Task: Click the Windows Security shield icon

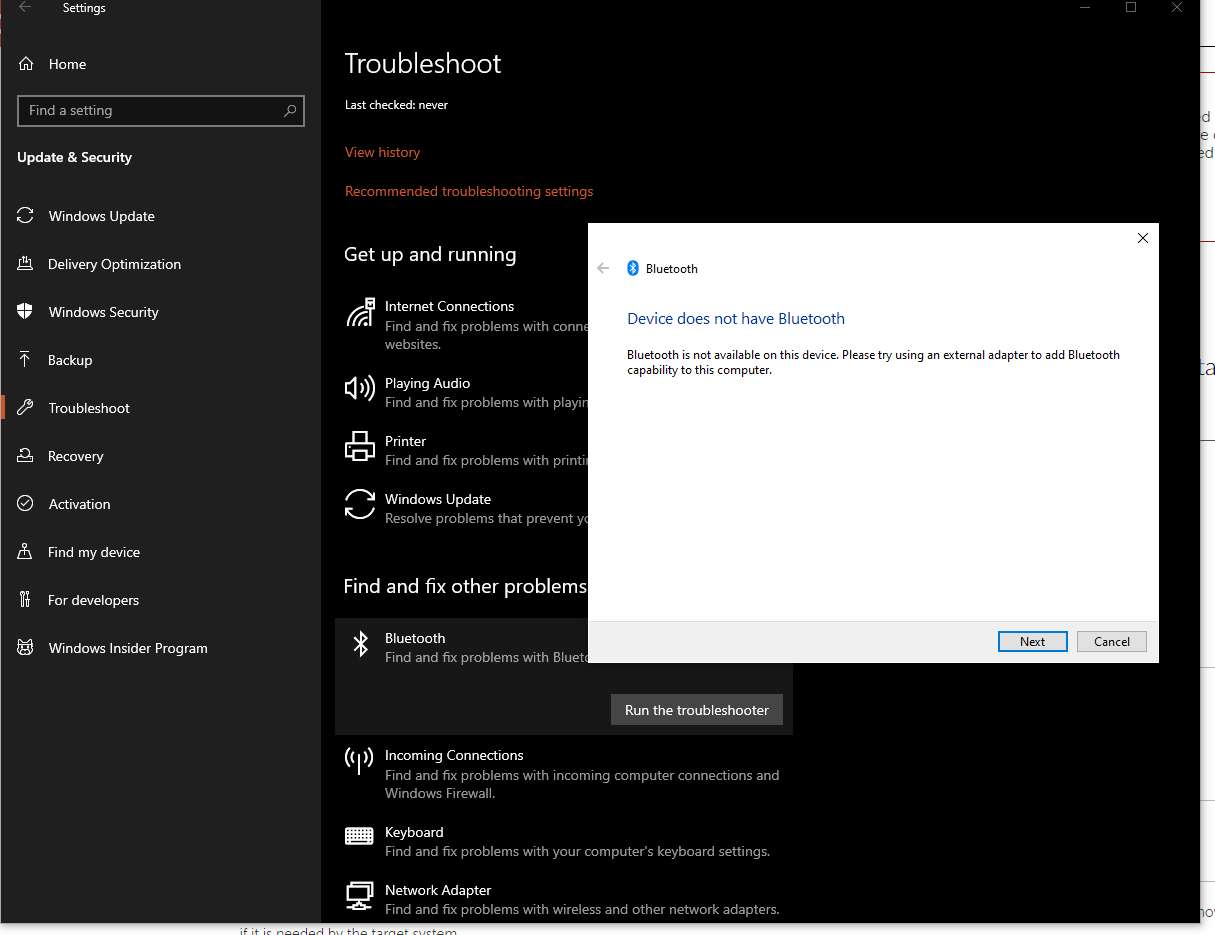Action: coord(26,312)
